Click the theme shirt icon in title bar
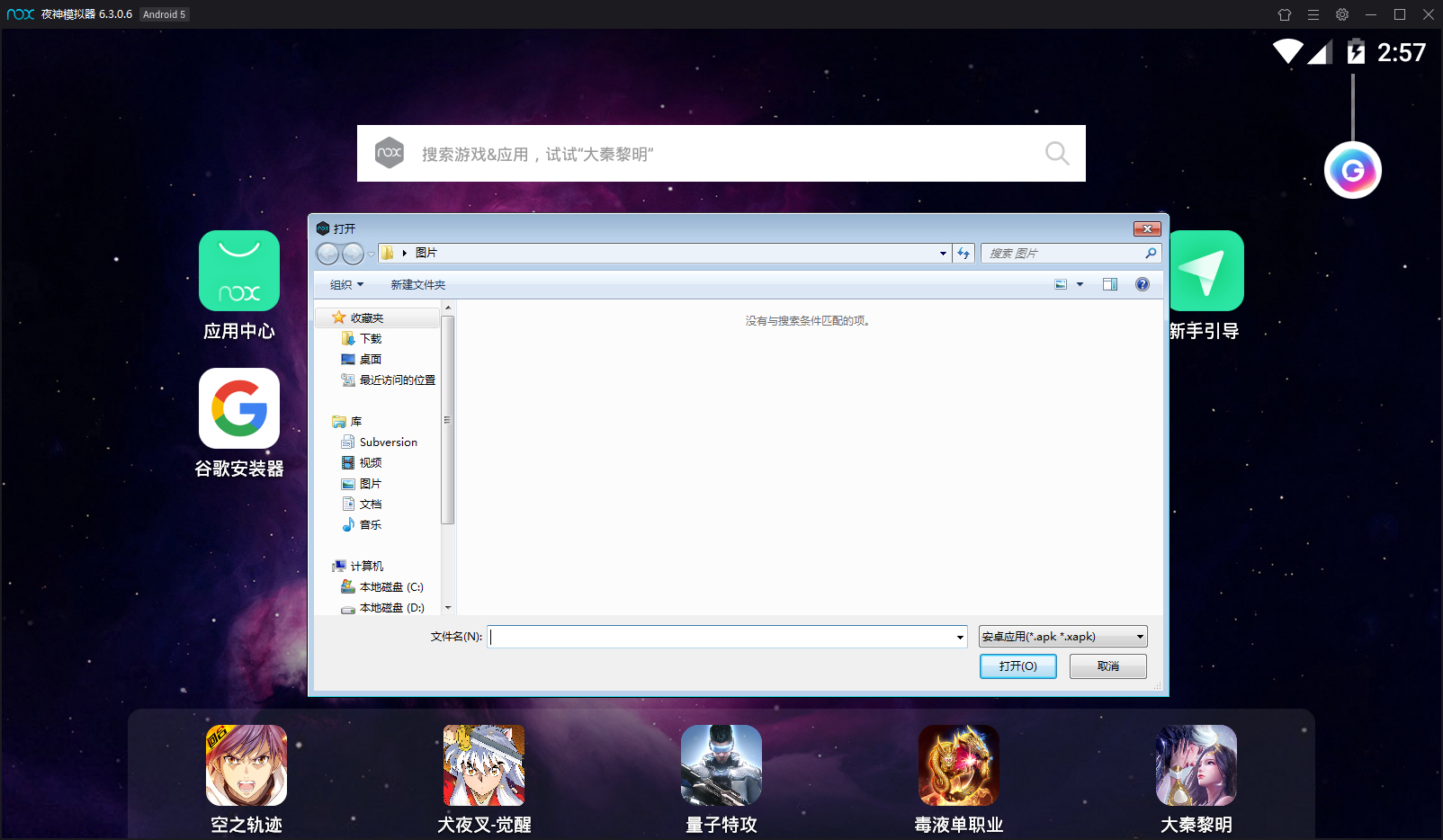Image resolution: width=1443 pixels, height=840 pixels. pyautogui.click(x=1285, y=14)
